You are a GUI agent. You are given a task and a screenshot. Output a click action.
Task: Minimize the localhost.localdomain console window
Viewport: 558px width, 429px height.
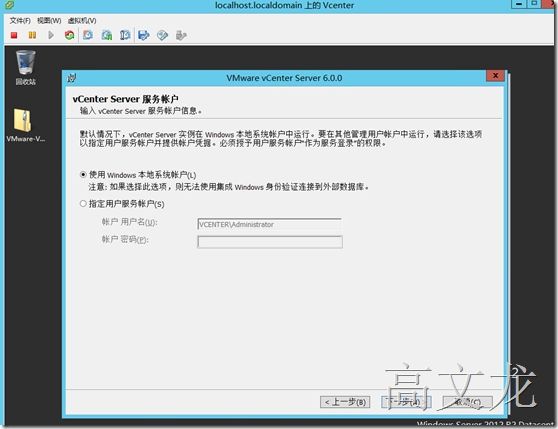519,4
